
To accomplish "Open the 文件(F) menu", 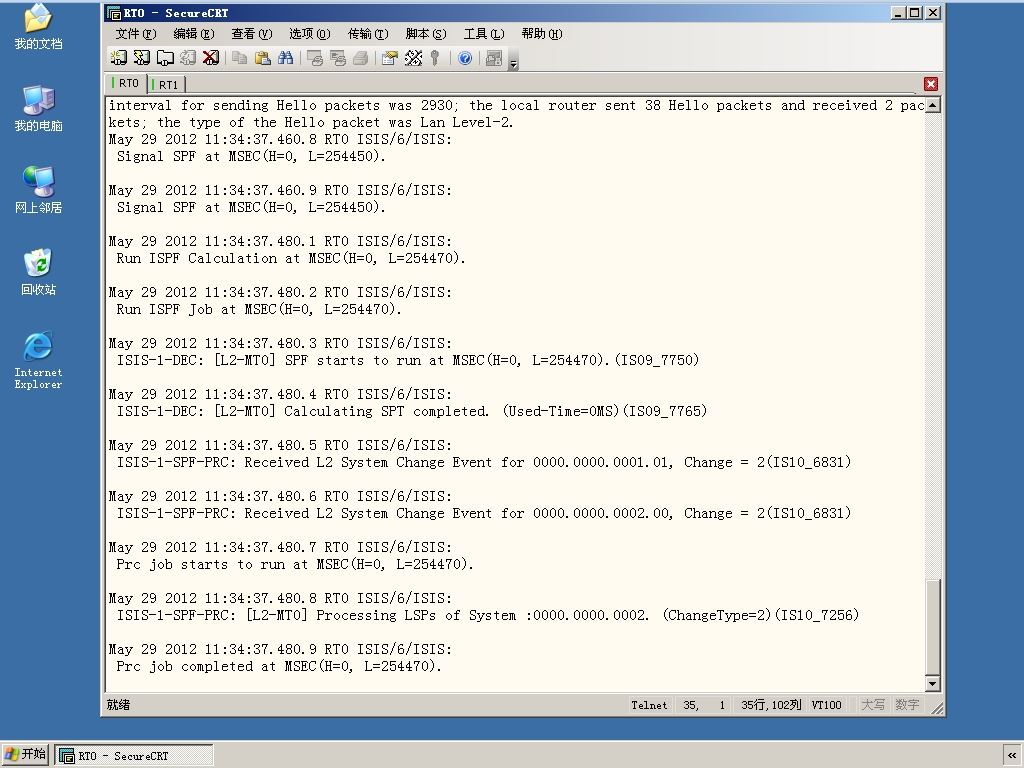I will tap(136, 34).
